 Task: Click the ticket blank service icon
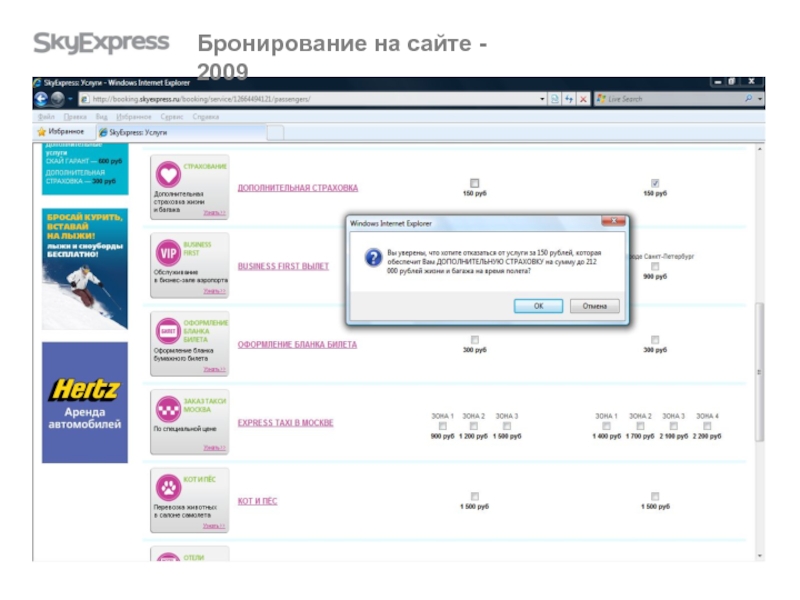click(168, 332)
